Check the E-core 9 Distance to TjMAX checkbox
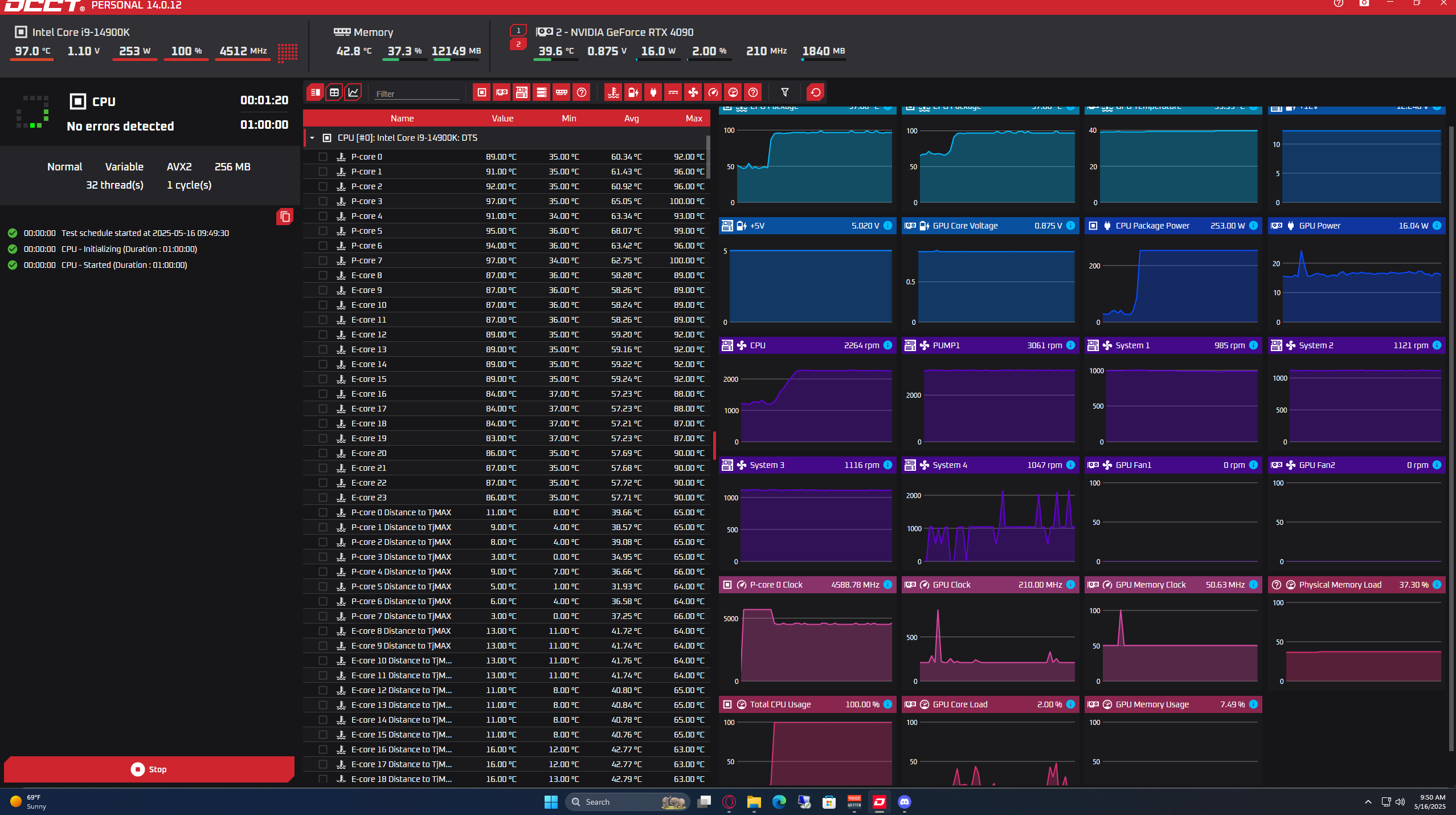The width and height of the screenshot is (1456, 815). point(323,646)
